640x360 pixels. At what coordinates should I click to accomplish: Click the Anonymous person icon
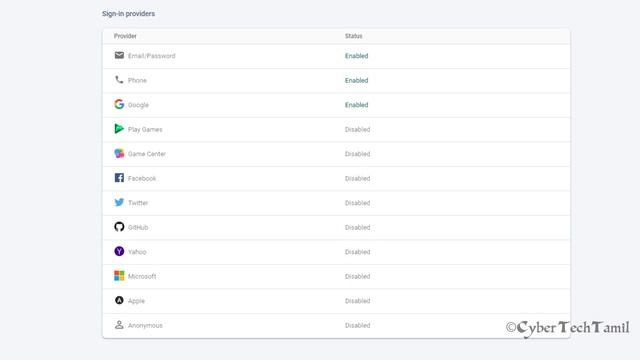click(x=119, y=324)
